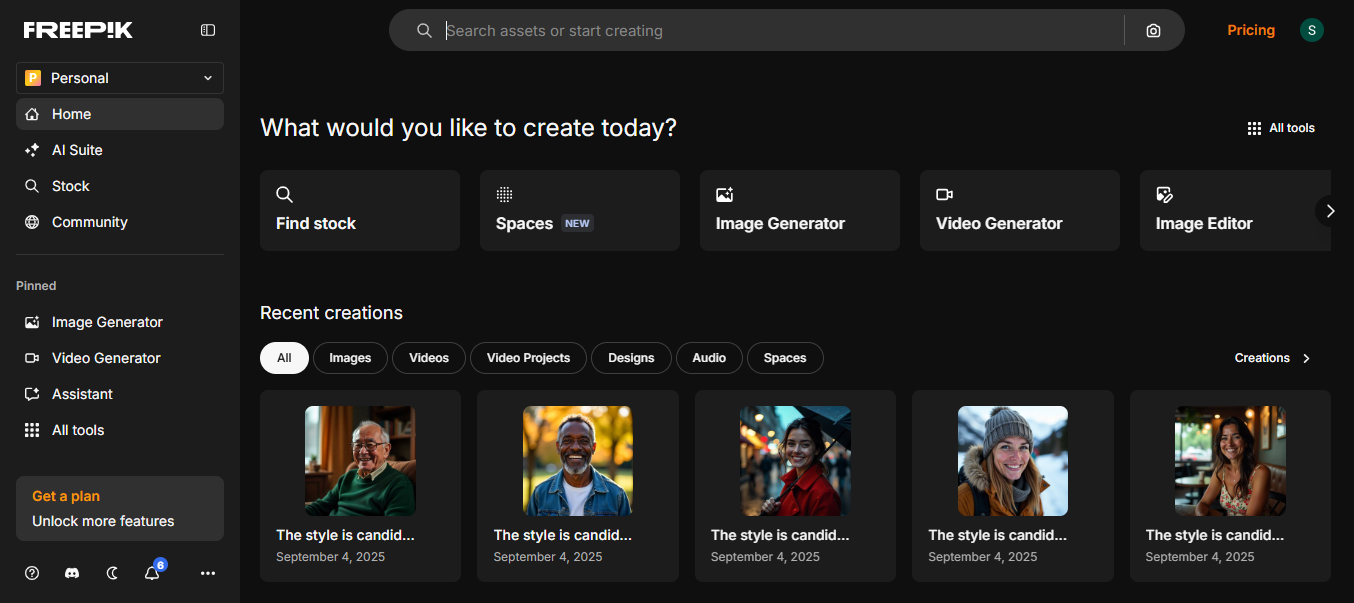The height and width of the screenshot is (603, 1354).
Task: Click the Pricing link
Action: [1251, 30]
